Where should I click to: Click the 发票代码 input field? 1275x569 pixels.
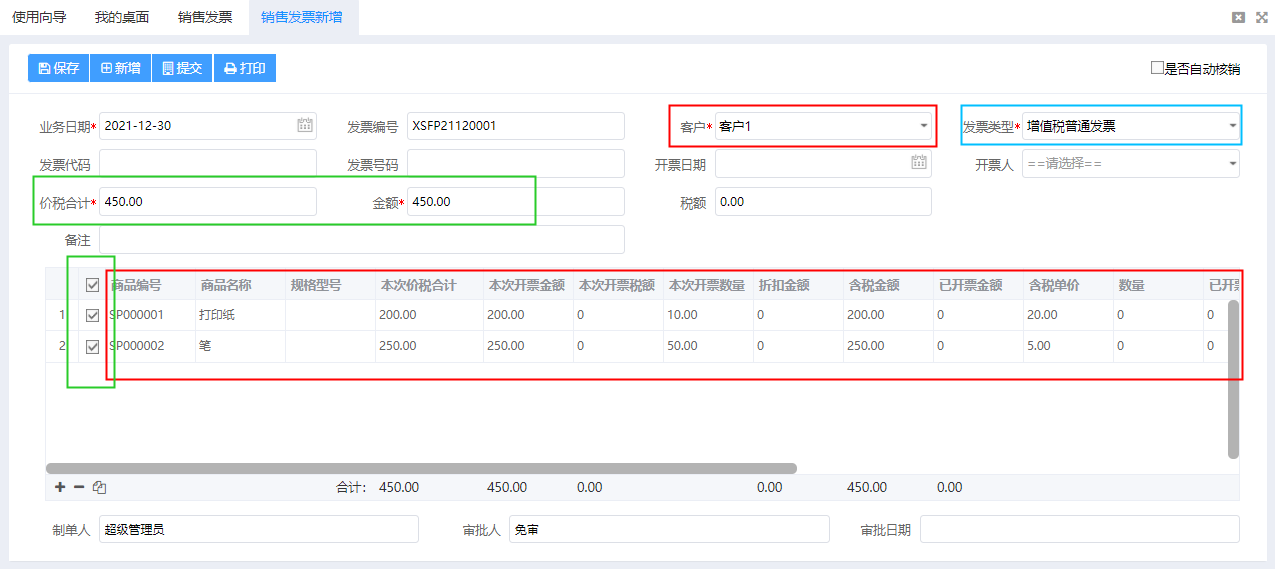coord(208,164)
